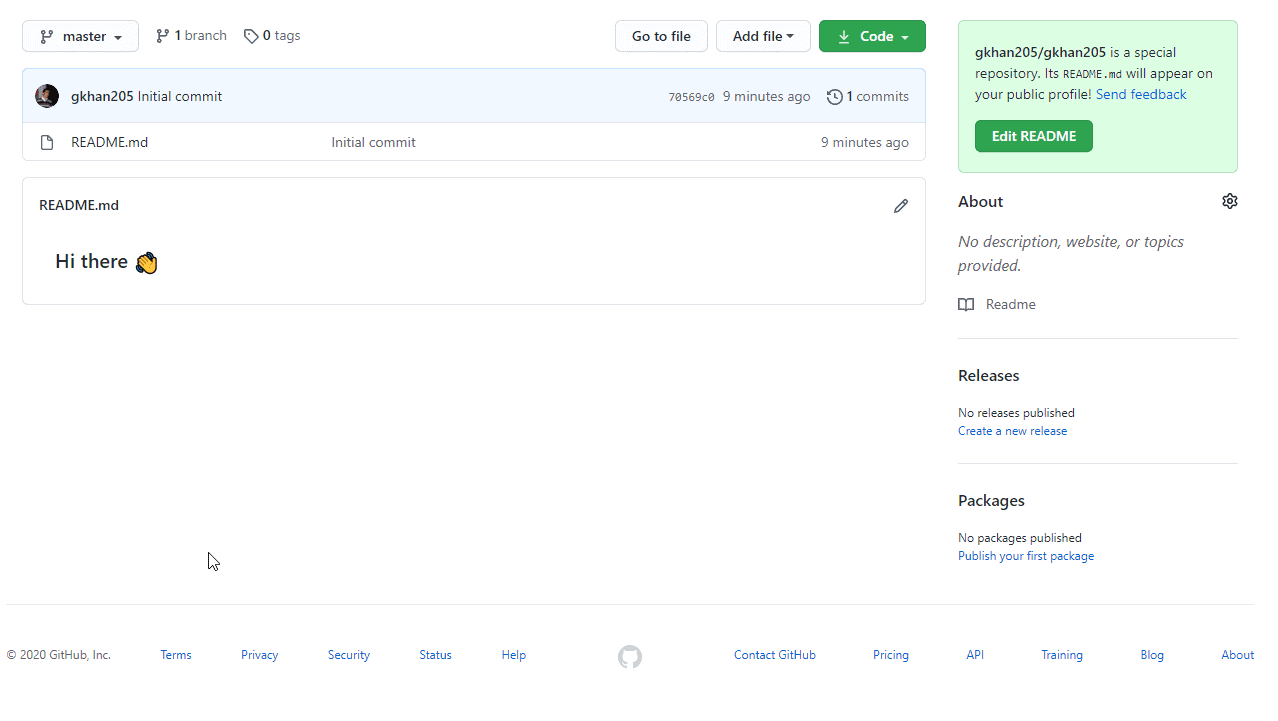Click the file icon beside README.md
This screenshot has width=1278, height=721.
click(47, 142)
